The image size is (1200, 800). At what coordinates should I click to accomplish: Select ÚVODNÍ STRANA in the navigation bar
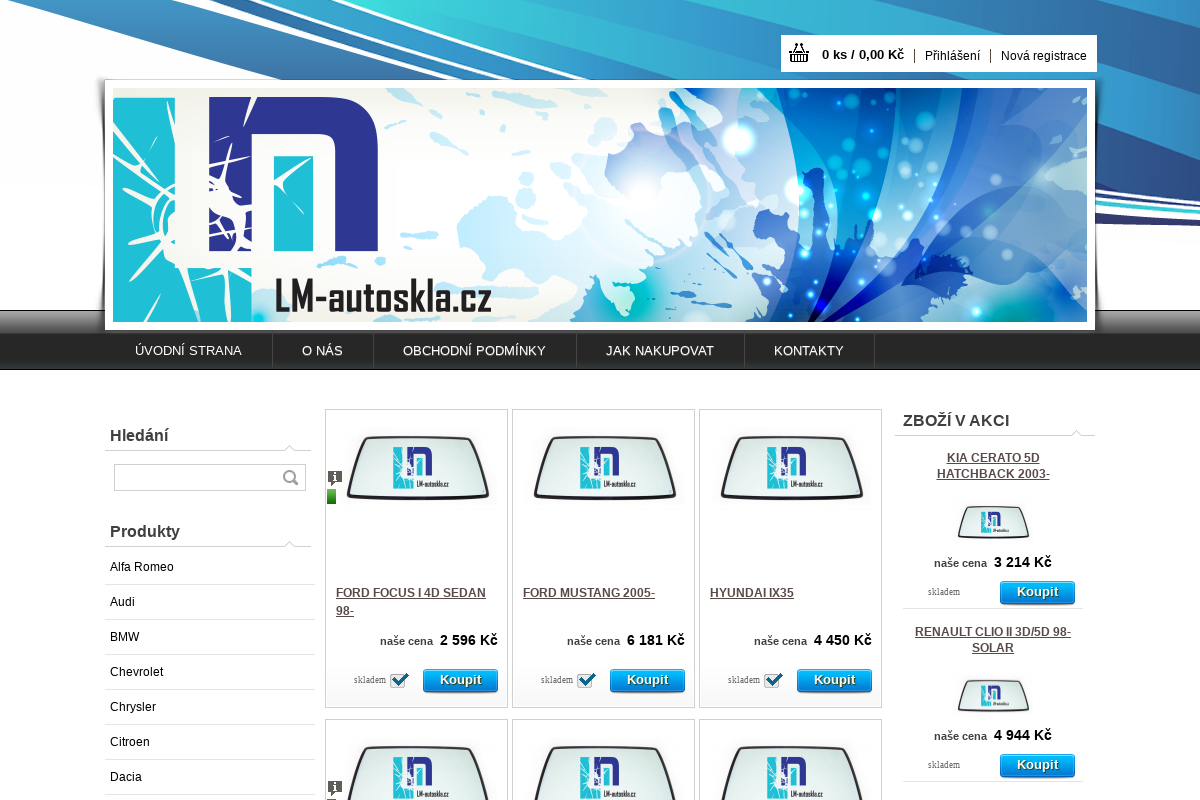tap(188, 350)
